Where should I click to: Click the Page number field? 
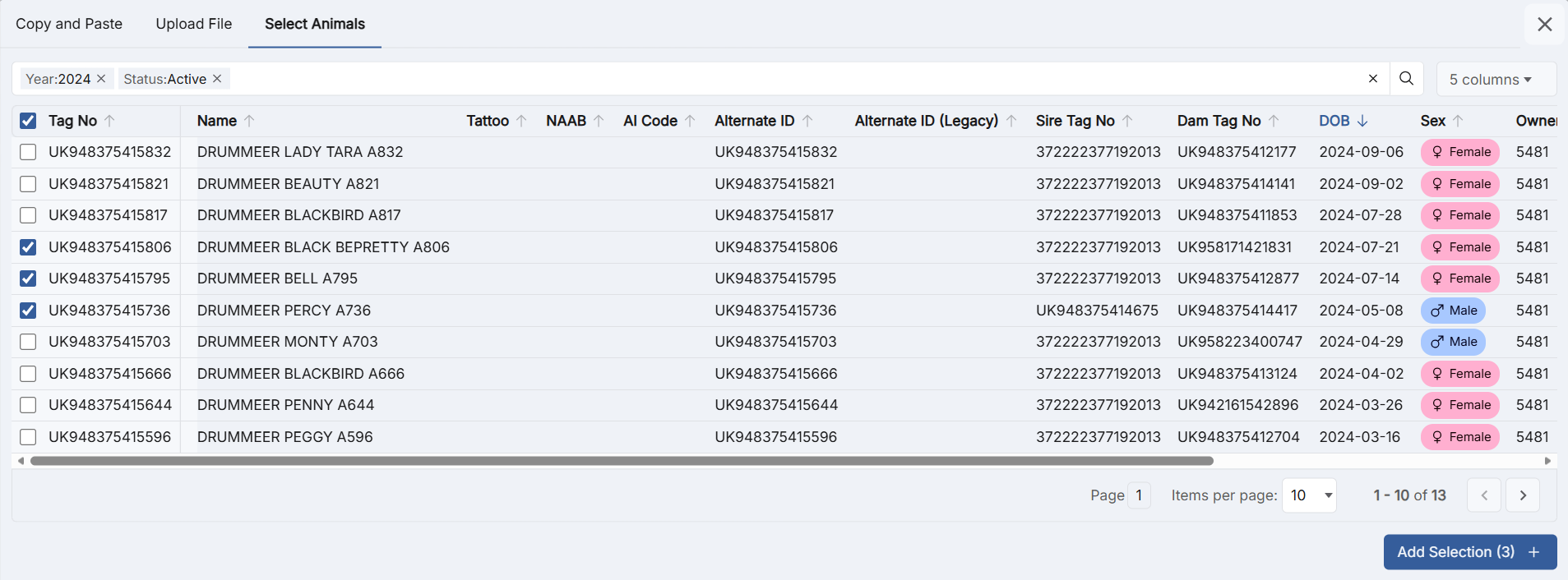coord(1139,495)
